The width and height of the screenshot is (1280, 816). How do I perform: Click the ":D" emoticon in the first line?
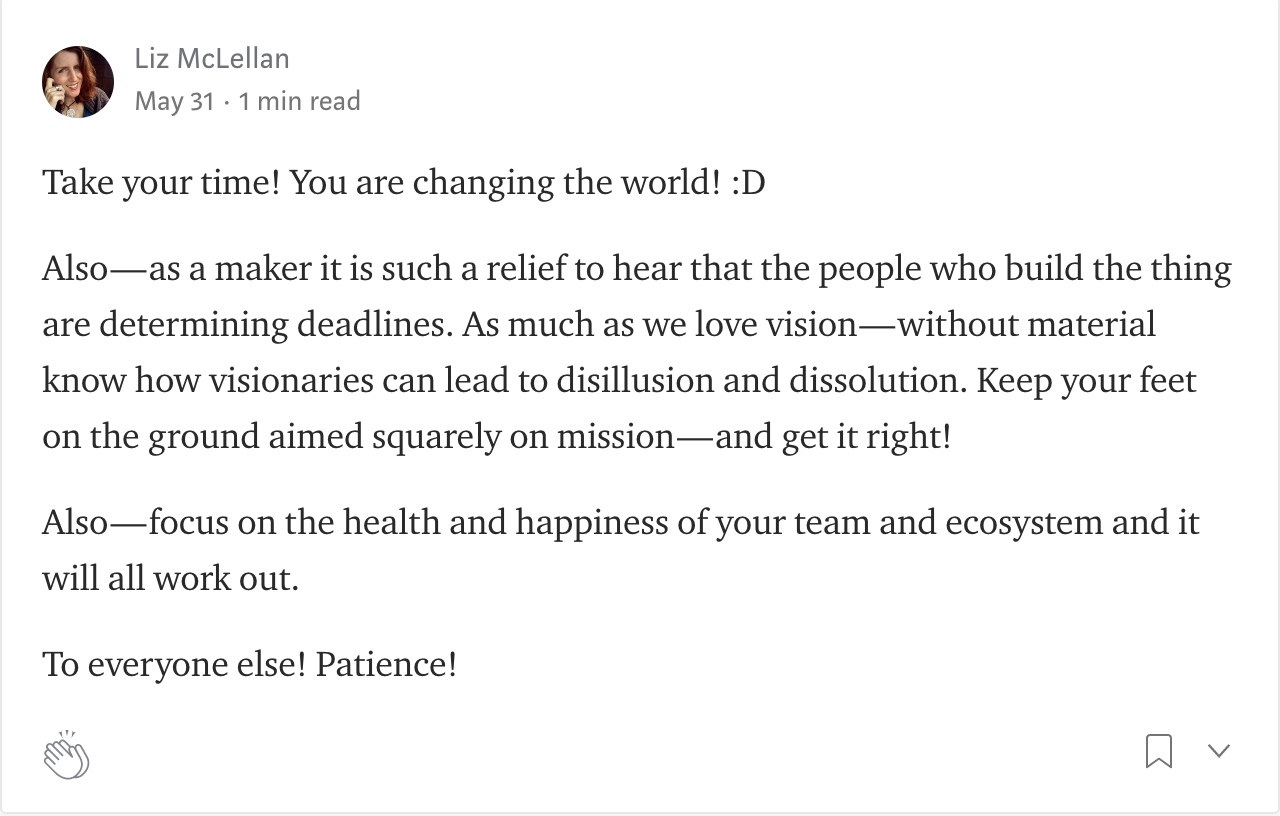coord(748,183)
